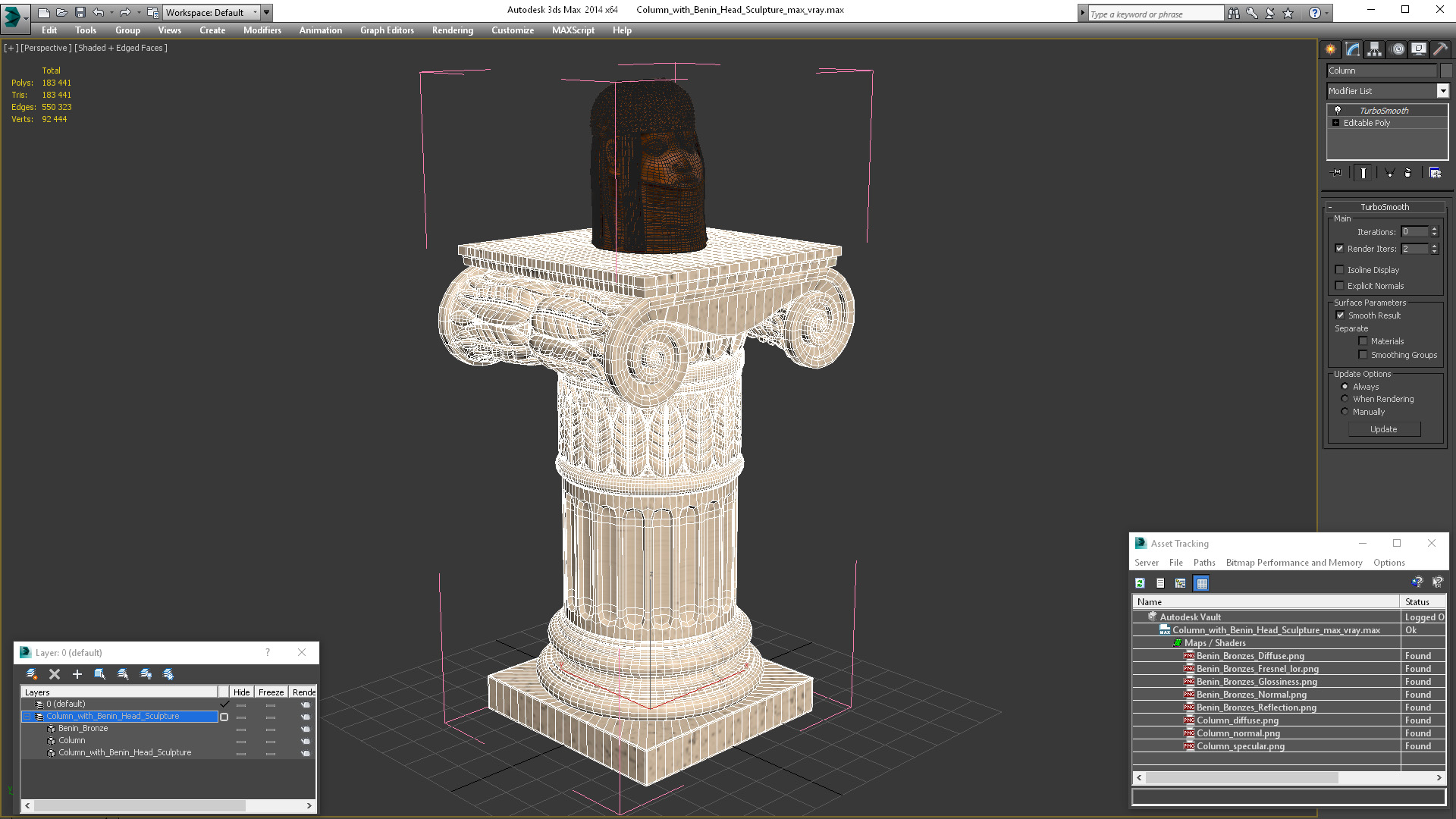
Task: Click the Project Folder icon in toolbar
Action: pyautogui.click(x=152, y=12)
